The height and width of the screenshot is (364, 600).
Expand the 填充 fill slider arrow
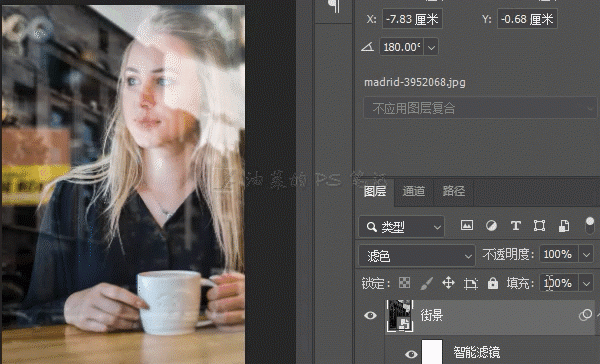[586, 283]
